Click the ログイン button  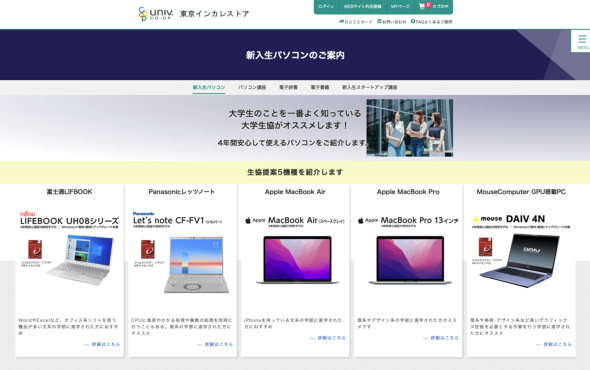pyautogui.click(x=326, y=6)
